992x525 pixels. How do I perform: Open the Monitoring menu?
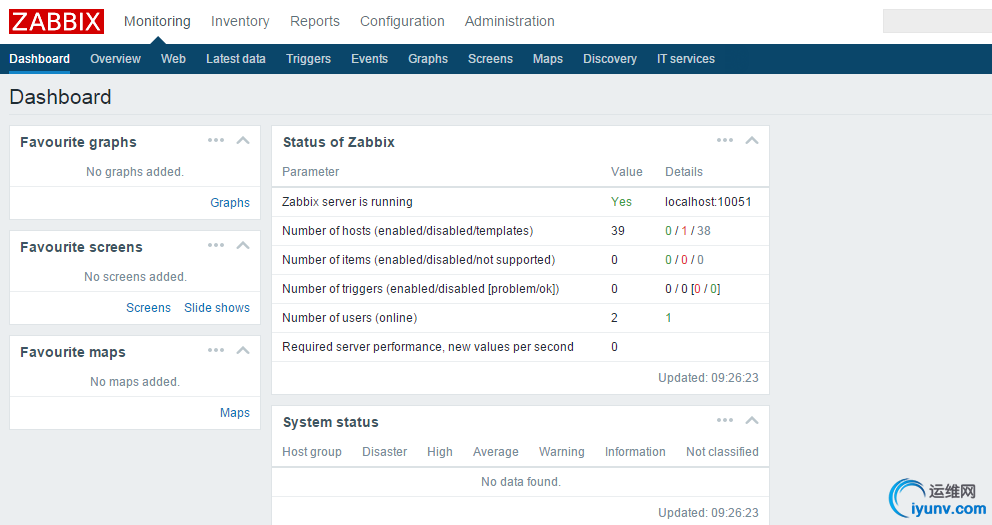(157, 22)
